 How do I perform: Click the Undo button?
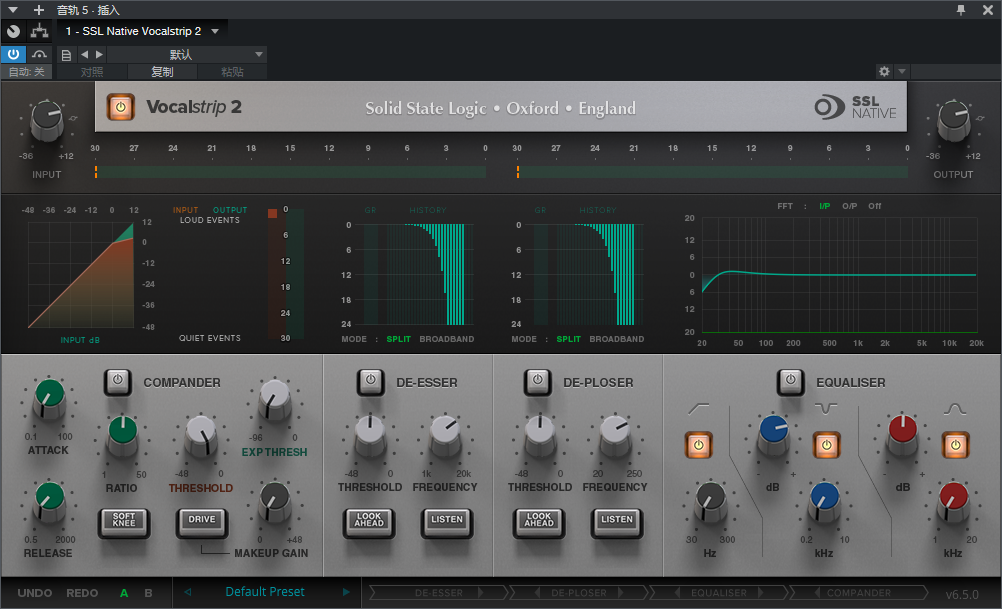pyautogui.click(x=35, y=593)
